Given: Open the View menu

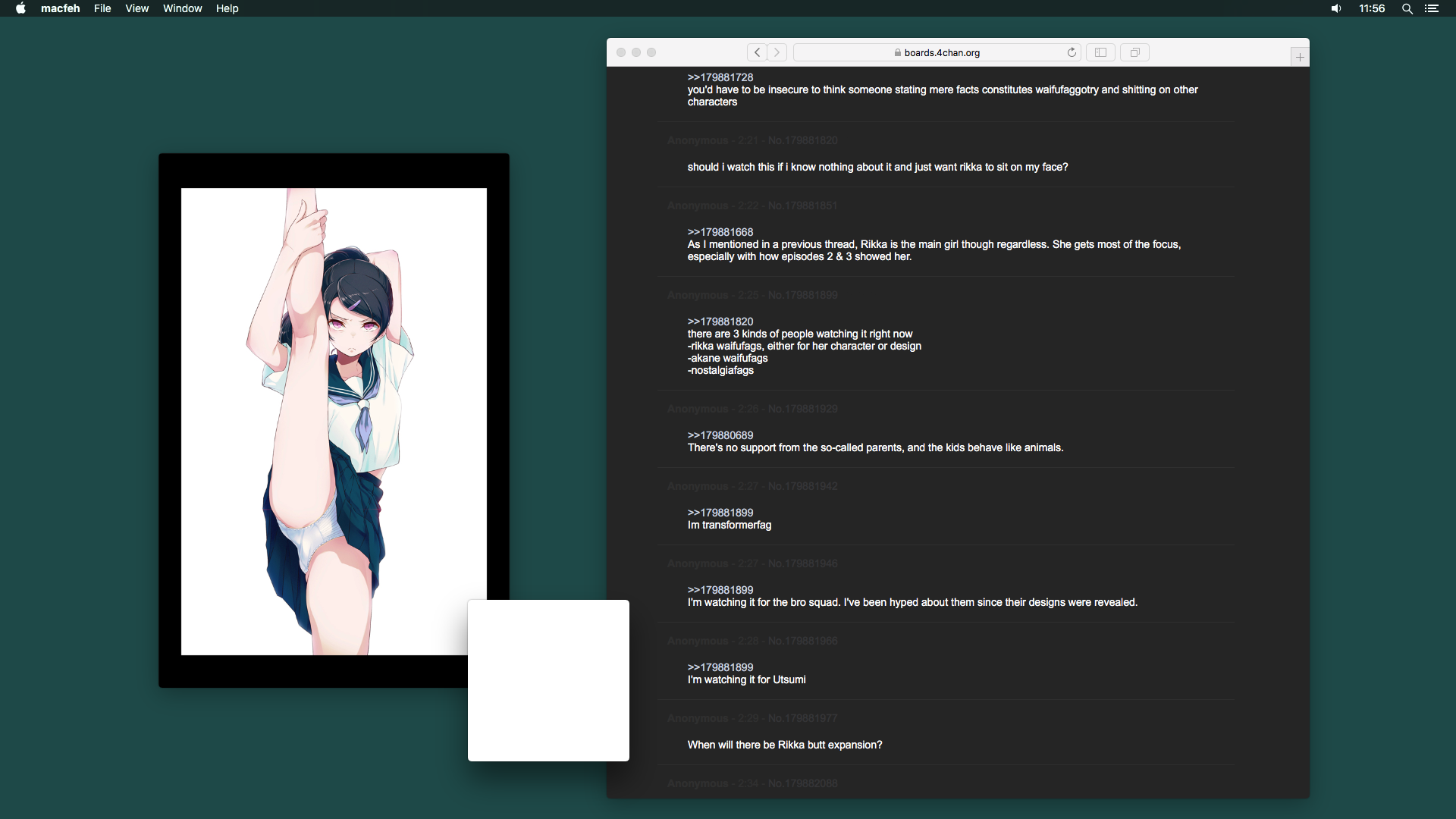Looking at the screenshot, I should click(136, 8).
